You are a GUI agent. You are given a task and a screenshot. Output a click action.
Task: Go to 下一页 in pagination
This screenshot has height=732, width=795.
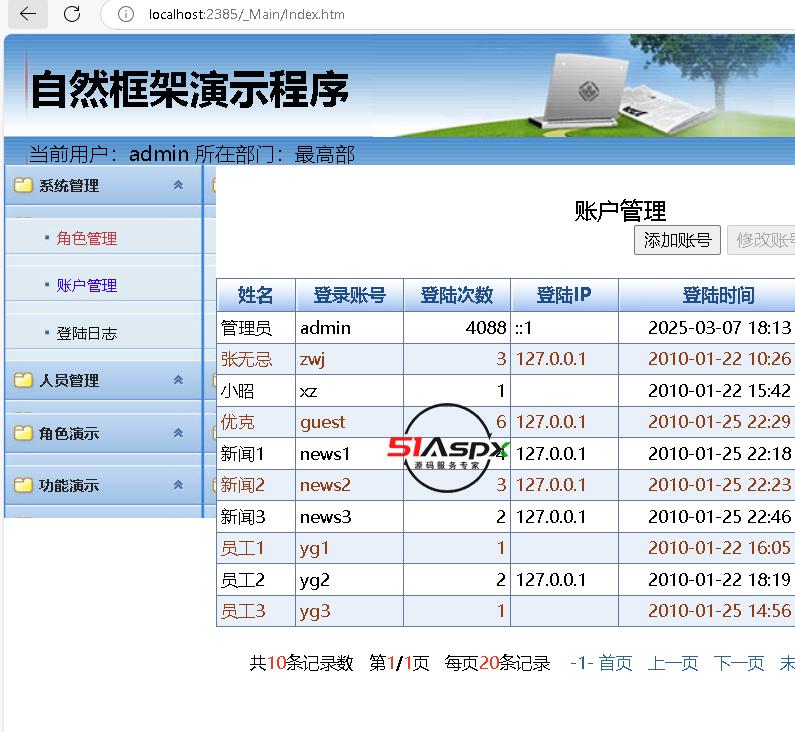tap(738, 663)
